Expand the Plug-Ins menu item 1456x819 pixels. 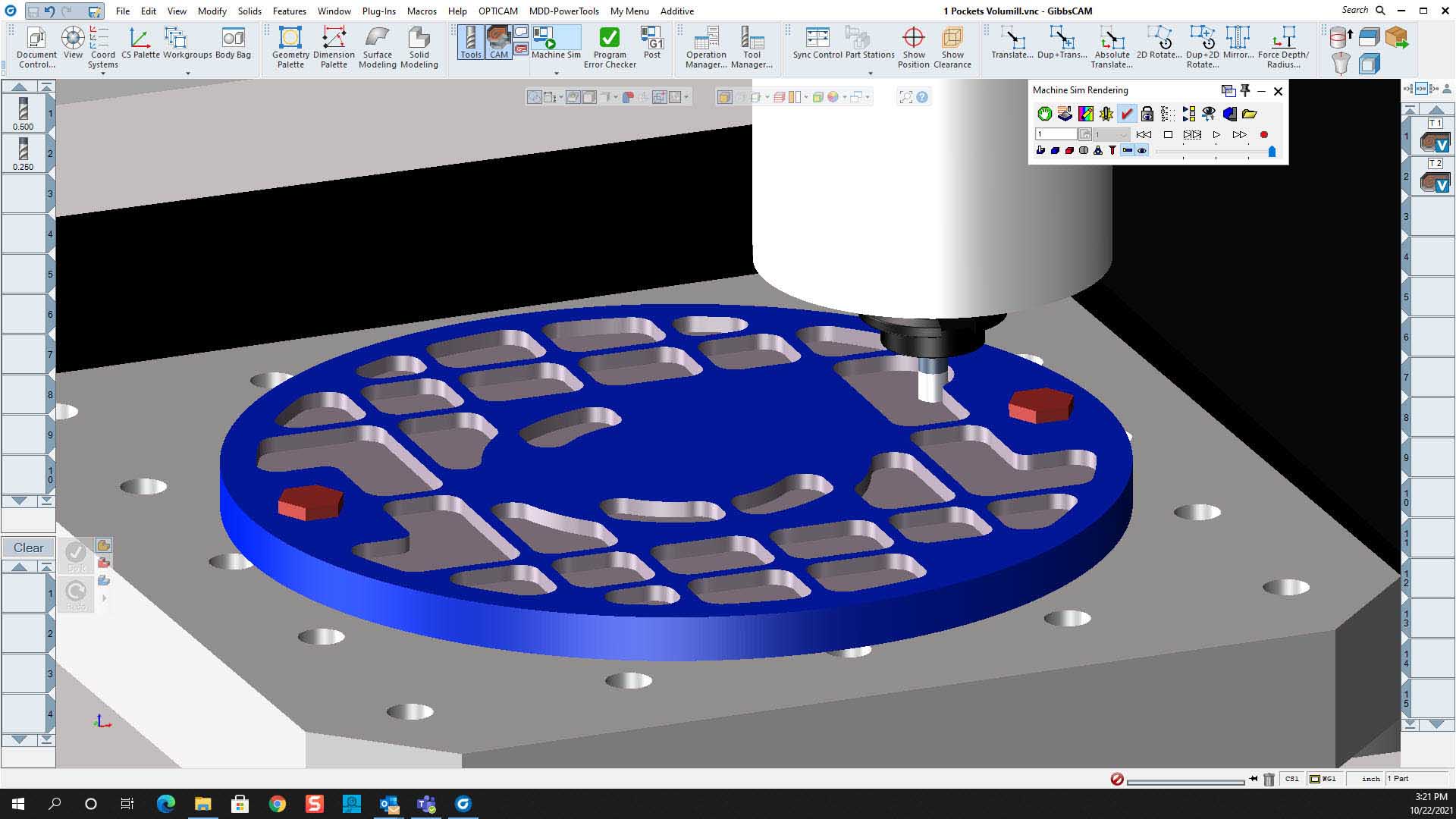(x=378, y=11)
